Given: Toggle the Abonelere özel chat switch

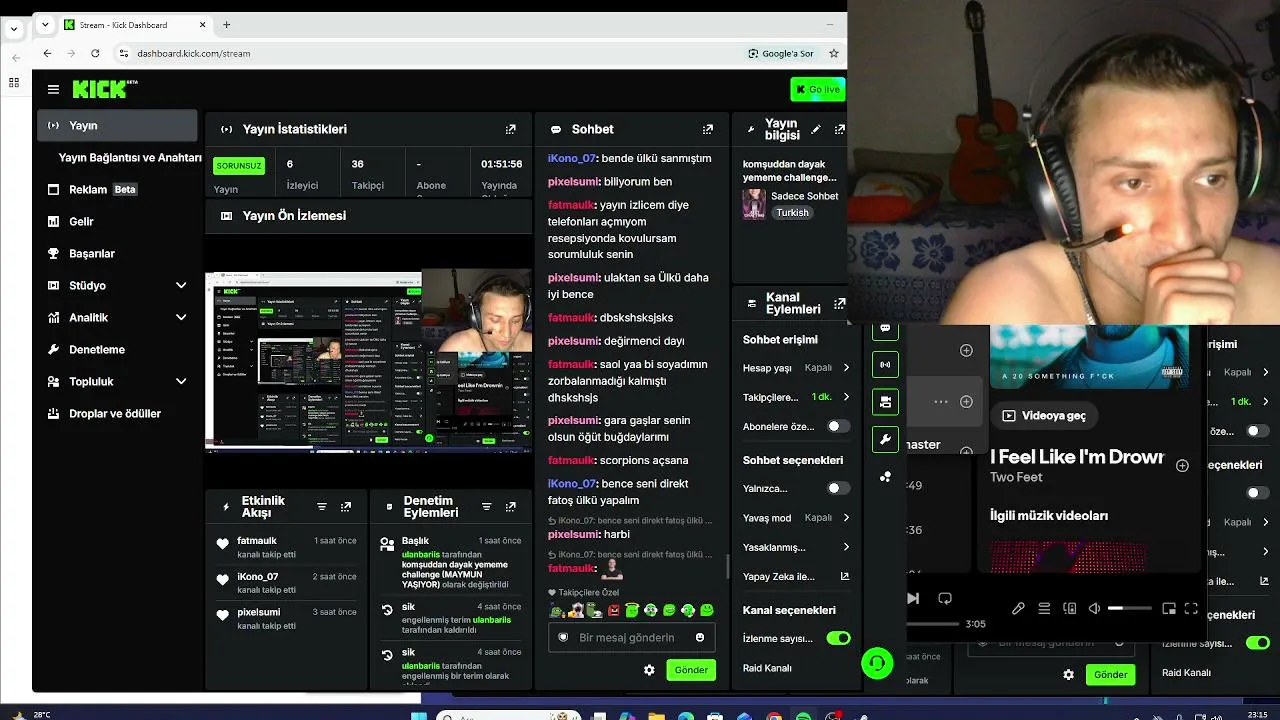Looking at the screenshot, I should pos(838,426).
